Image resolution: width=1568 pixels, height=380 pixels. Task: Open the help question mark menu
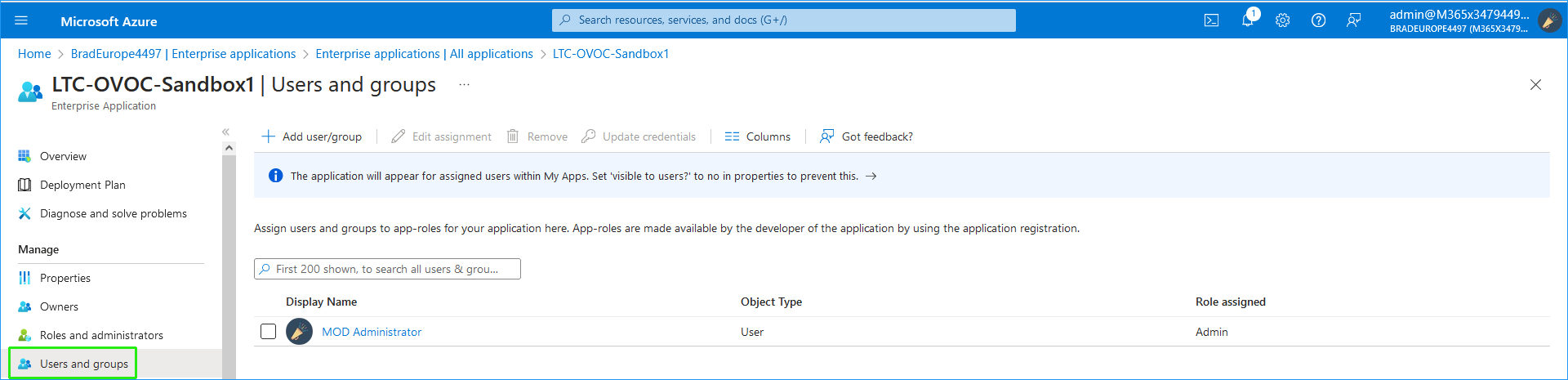click(x=1318, y=20)
